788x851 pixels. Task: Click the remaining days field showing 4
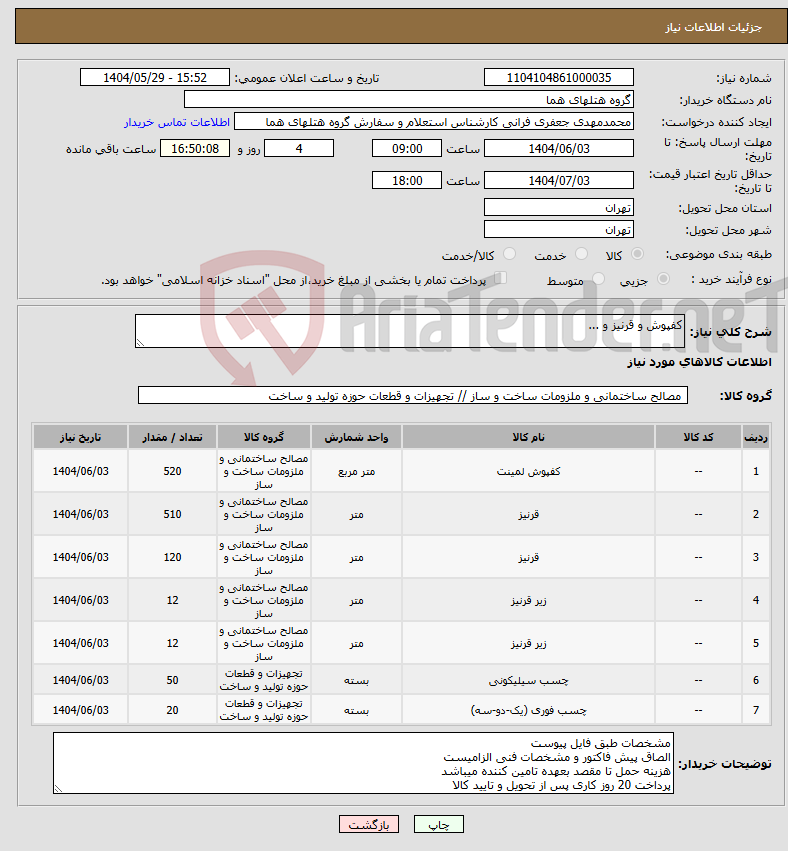tap(298, 148)
